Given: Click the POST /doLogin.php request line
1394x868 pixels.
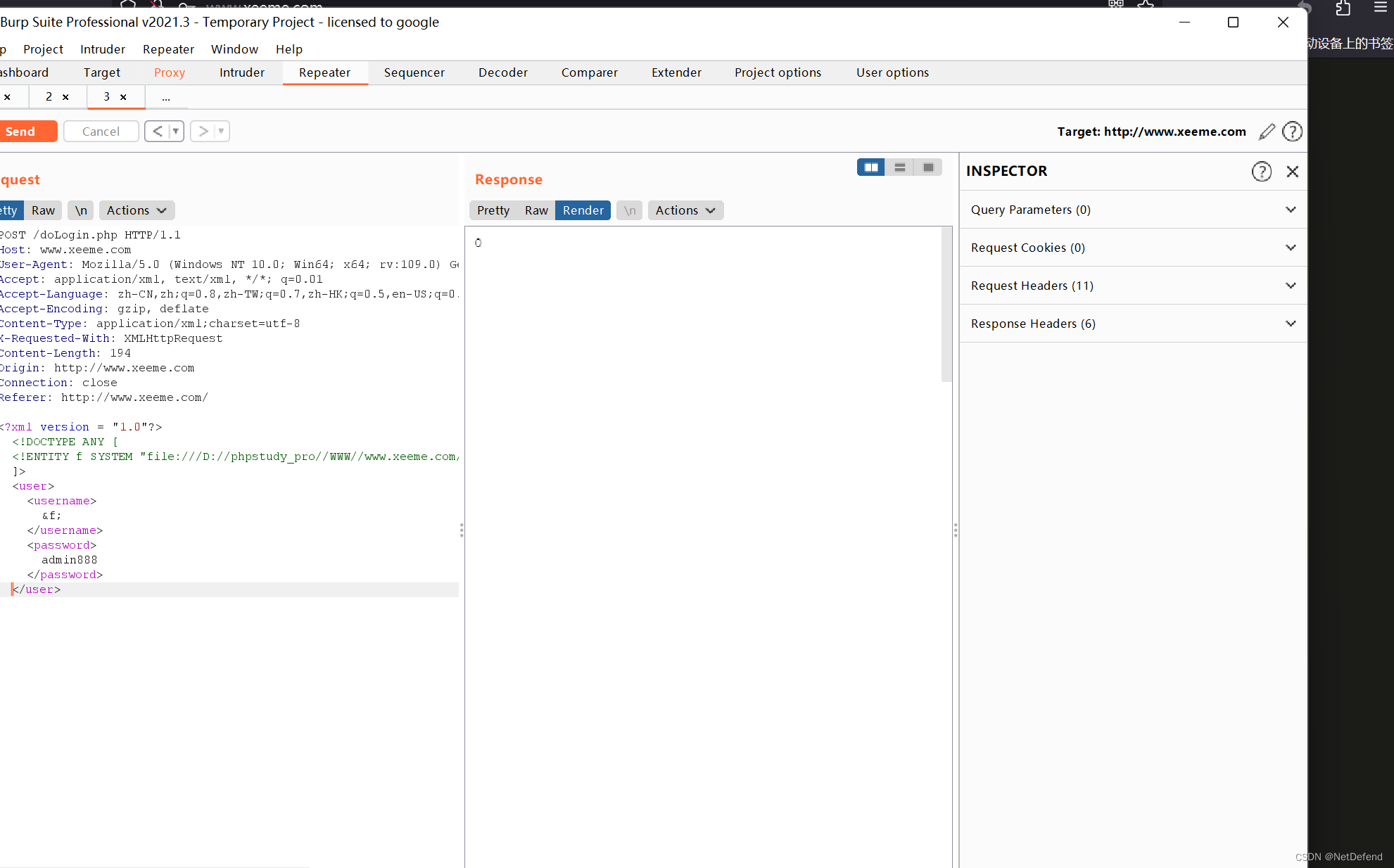Looking at the screenshot, I should pos(90,235).
